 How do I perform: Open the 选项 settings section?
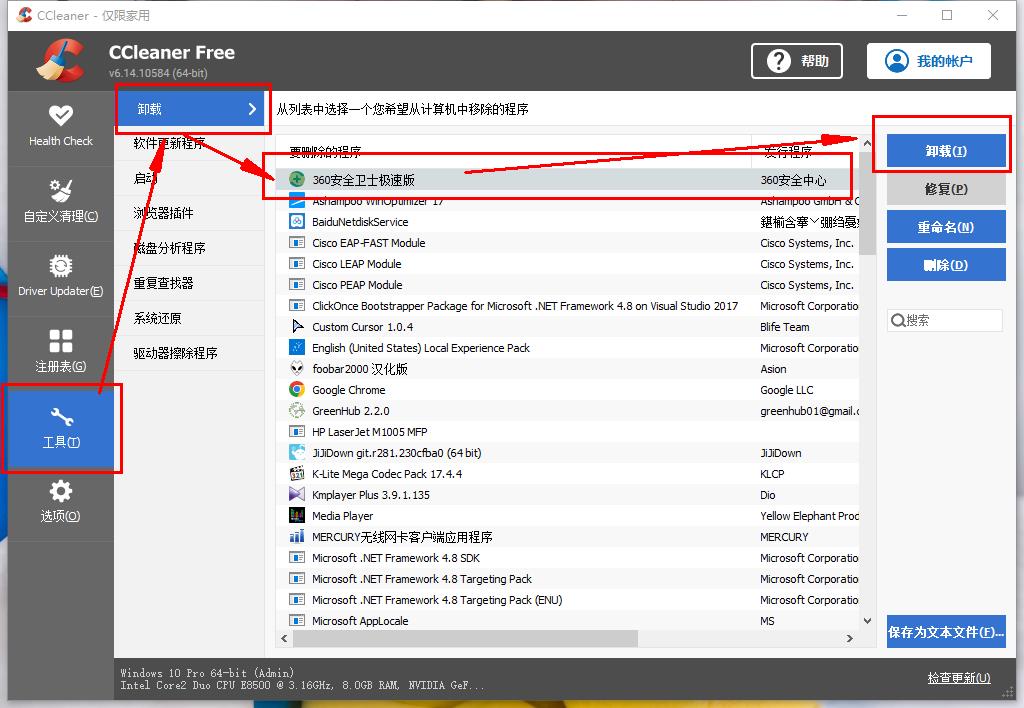[60, 503]
